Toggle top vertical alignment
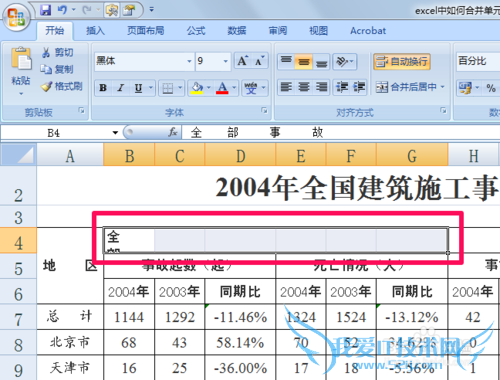Image resolution: width=500 pixels, height=380 pixels. pyautogui.click(x=286, y=62)
